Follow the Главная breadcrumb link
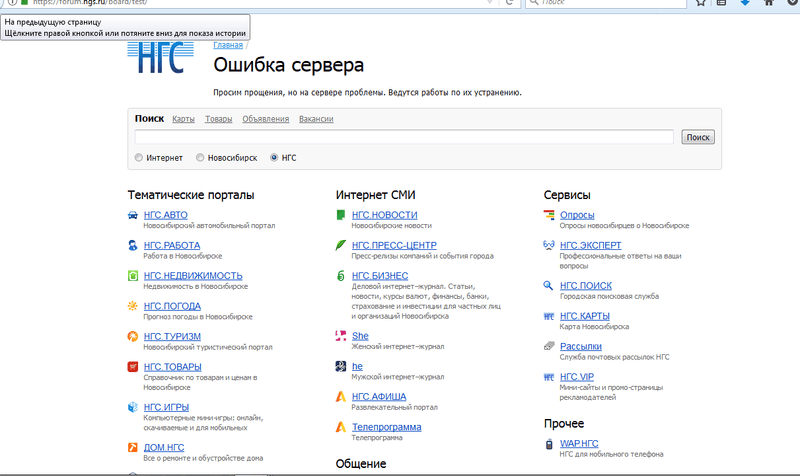The height and width of the screenshot is (476, 800). click(228, 45)
